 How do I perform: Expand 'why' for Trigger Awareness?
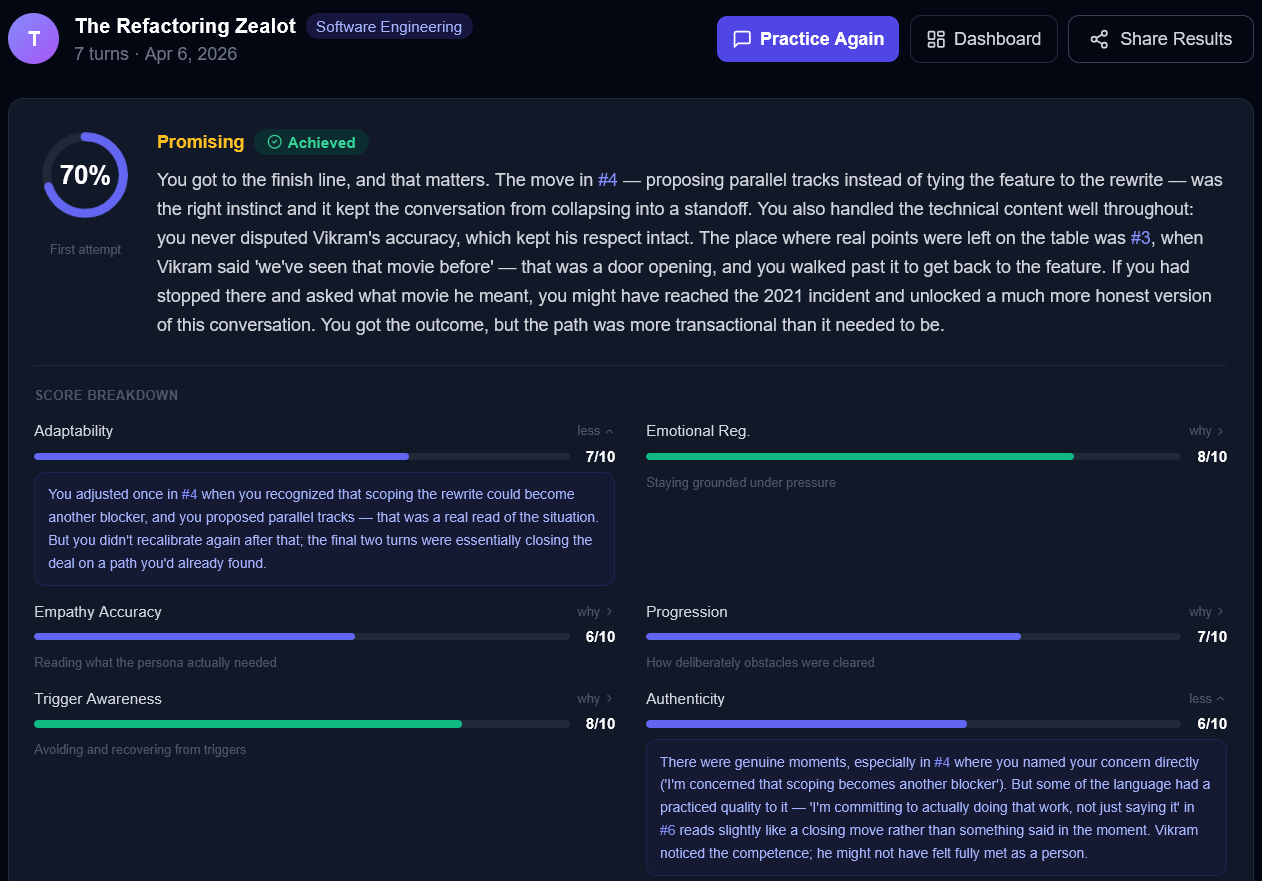[x=595, y=699]
